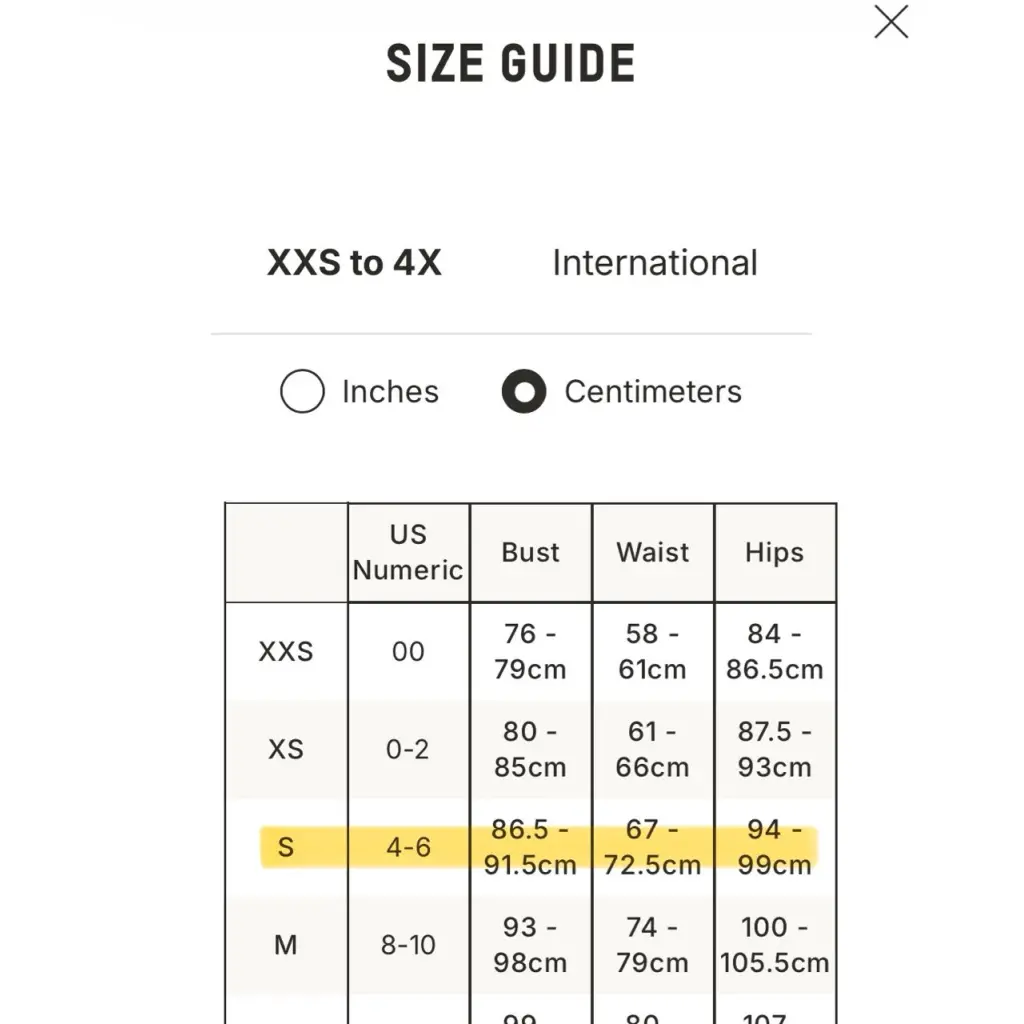Screen dimensions: 1024x1024
Task: Close the Size Guide dialog
Action: tap(890, 22)
